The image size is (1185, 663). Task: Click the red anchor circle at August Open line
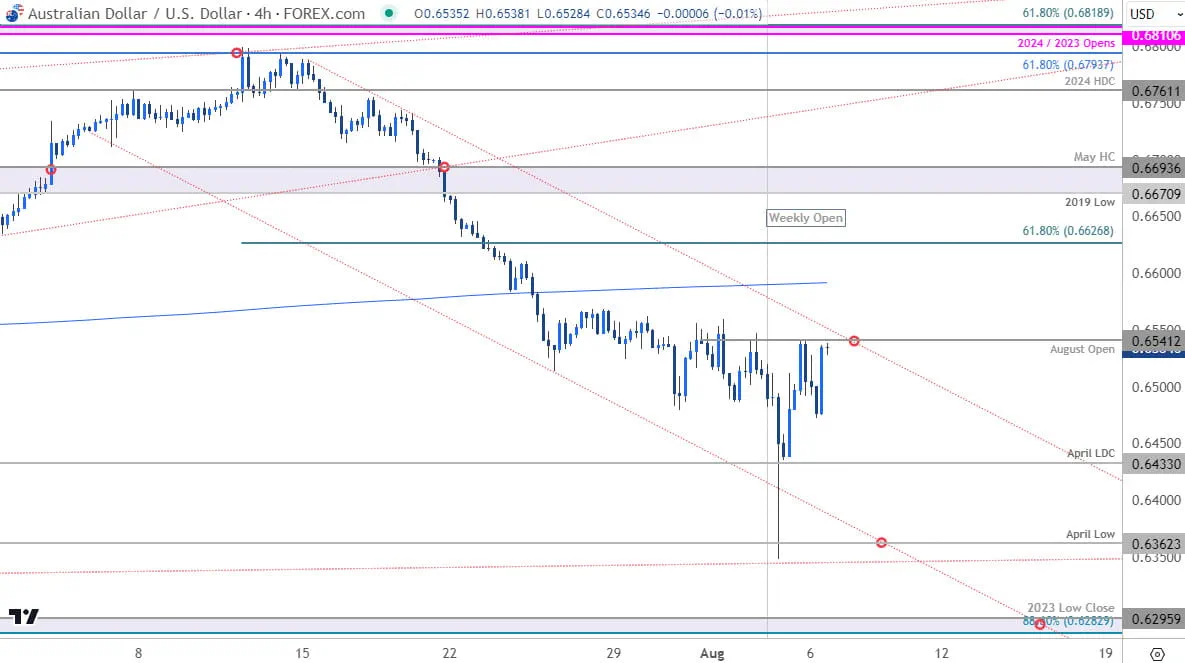click(x=854, y=342)
